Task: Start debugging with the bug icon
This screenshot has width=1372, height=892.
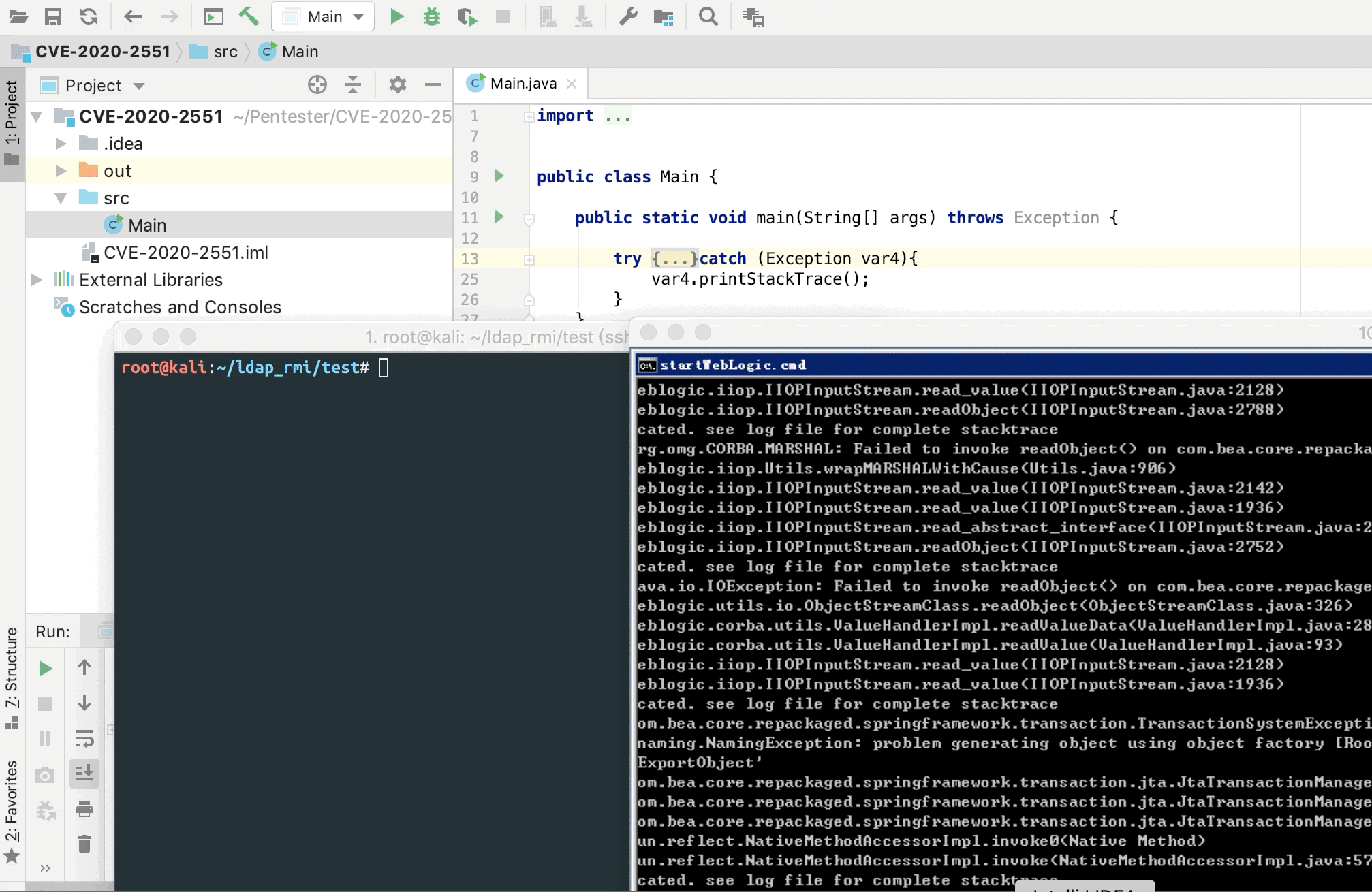Action: 431,16
